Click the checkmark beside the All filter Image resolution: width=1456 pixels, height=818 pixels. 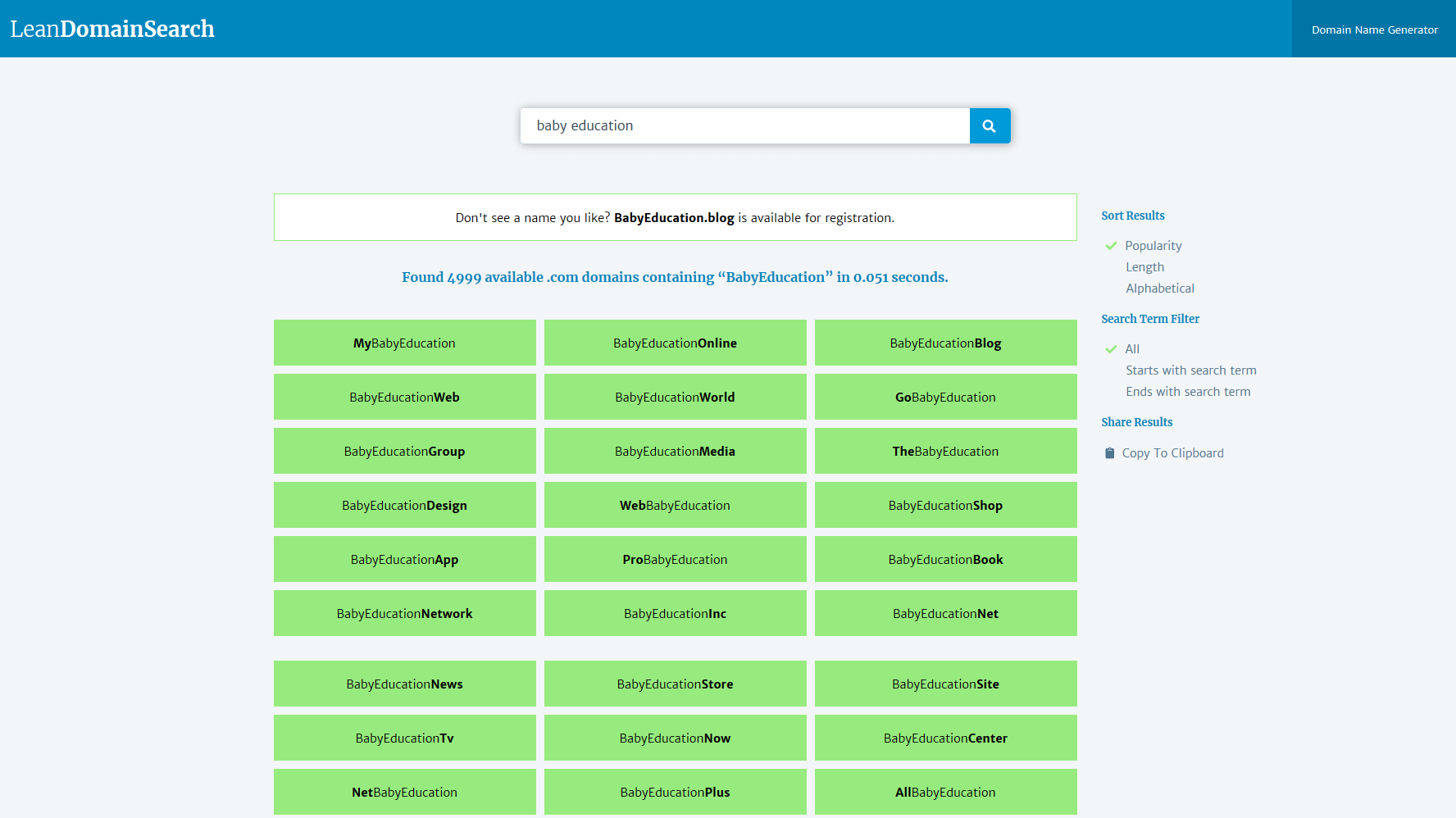coord(1112,348)
